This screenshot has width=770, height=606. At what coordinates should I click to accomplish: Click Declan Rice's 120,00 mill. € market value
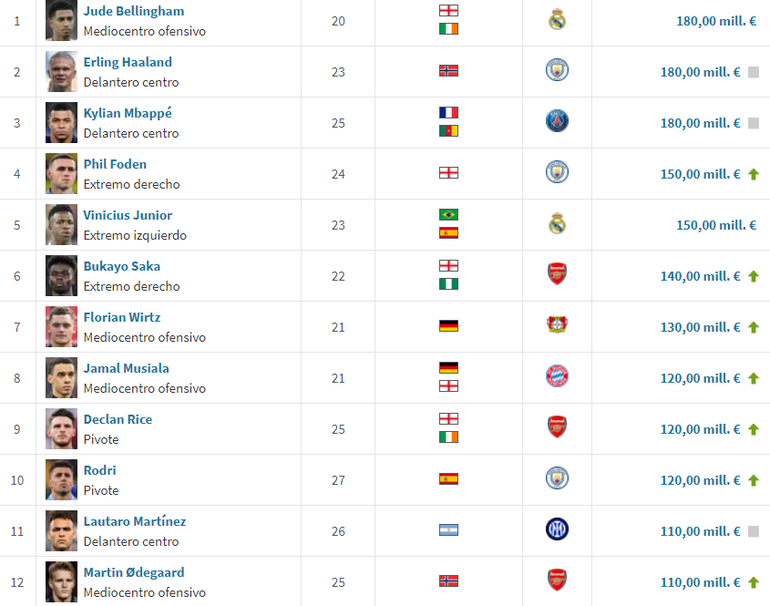click(700, 429)
